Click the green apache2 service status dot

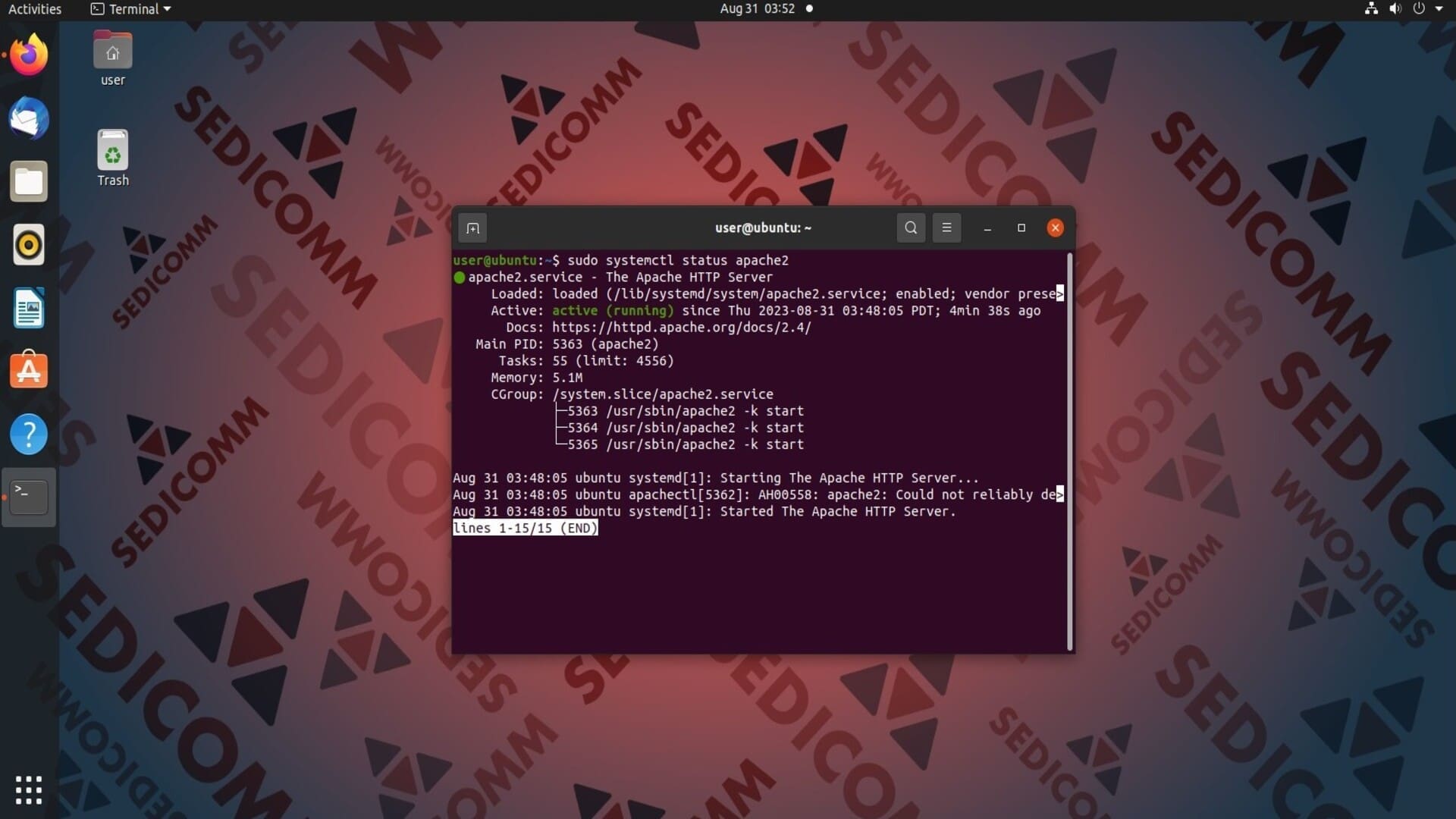pyautogui.click(x=459, y=278)
